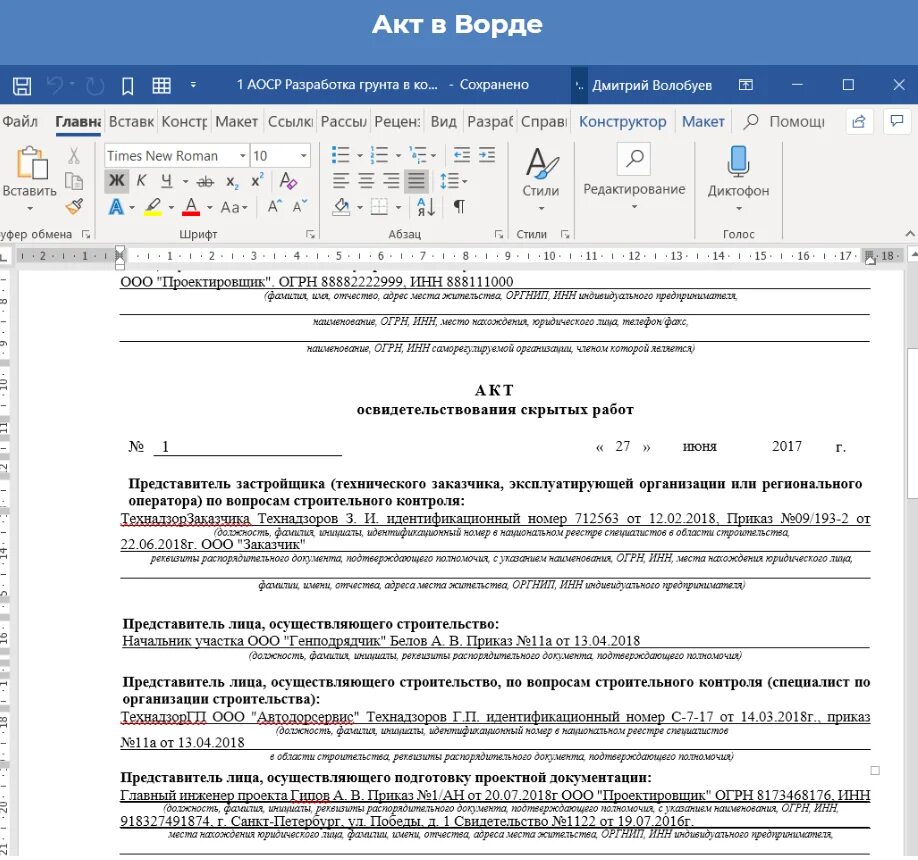Click the table grid icon in quick access toolbar
Screen dimensions: 918x860
(162, 85)
